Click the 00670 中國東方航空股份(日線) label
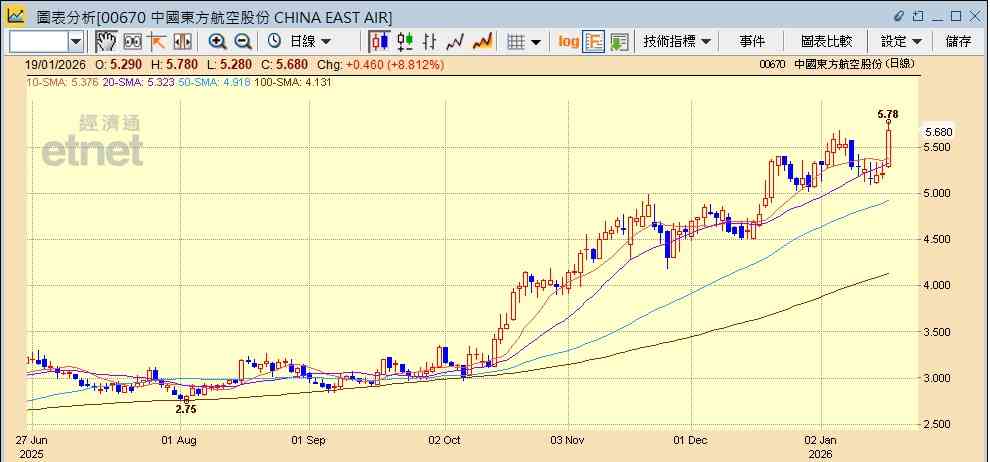This screenshot has height=462, width=990. (x=837, y=64)
